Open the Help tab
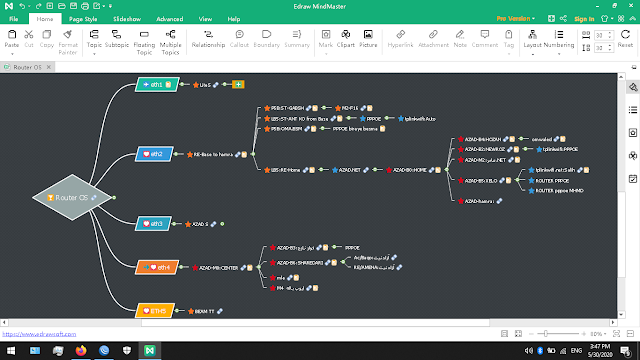This screenshot has width=640, height=360. 233,19
